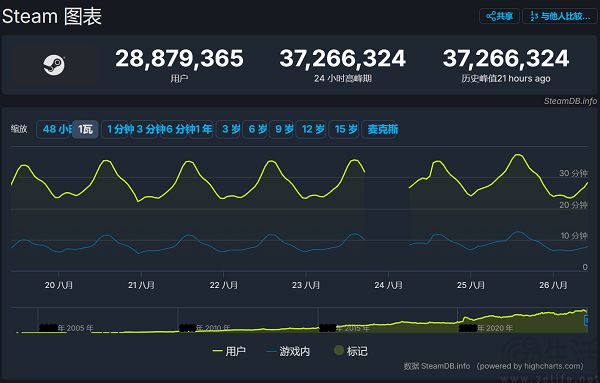Click the 24 八月 axis label

[x=388, y=285]
